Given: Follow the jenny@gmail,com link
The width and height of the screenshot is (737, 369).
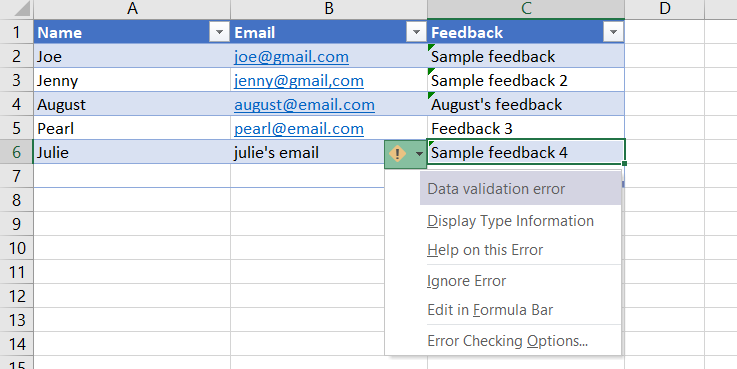Looking at the screenshot, I should pos(299,81).
